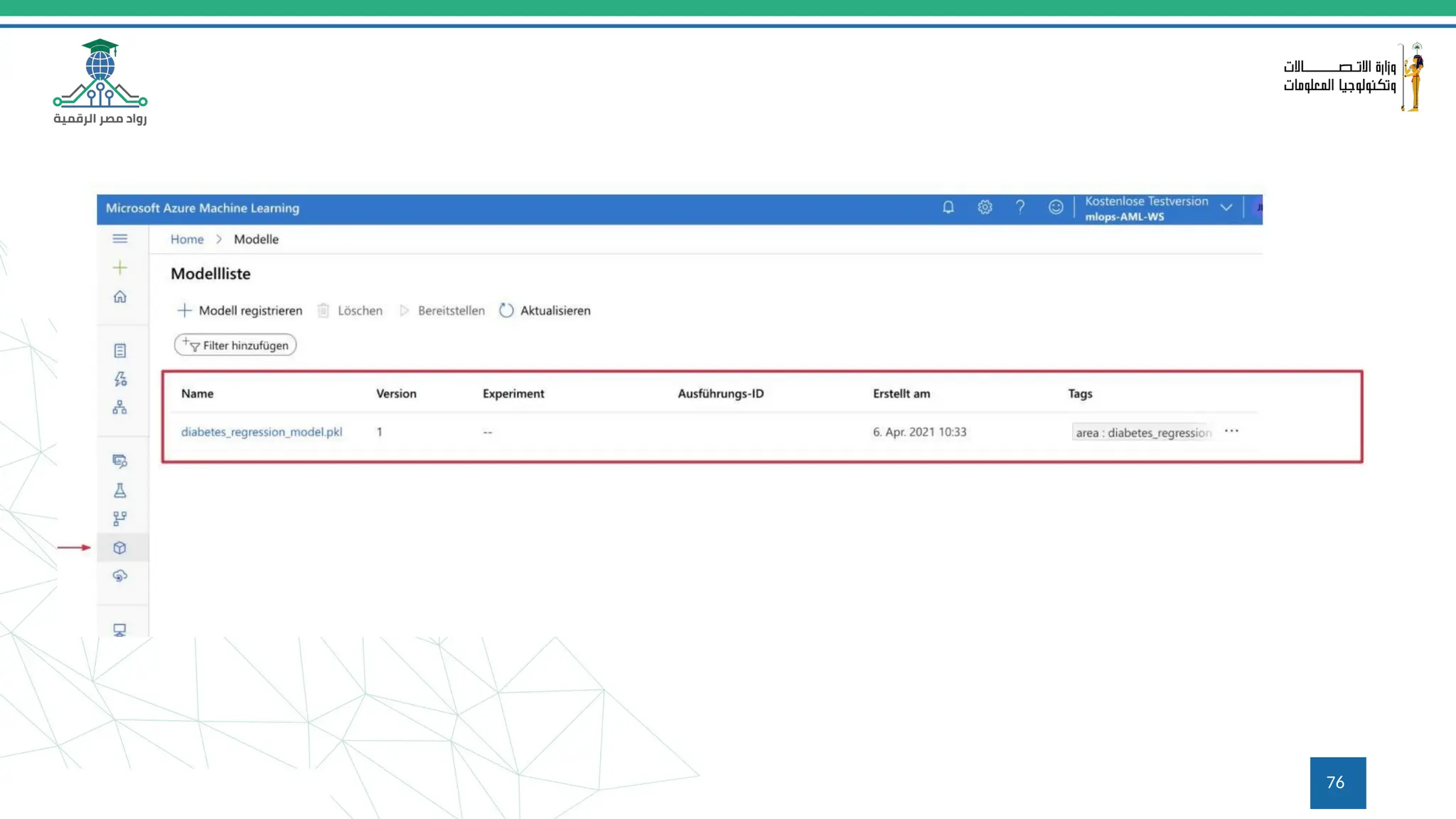1456x819 pixels.
Task: Open the Endpoints cloud icon in the sidebar
Action: [120, 576]
